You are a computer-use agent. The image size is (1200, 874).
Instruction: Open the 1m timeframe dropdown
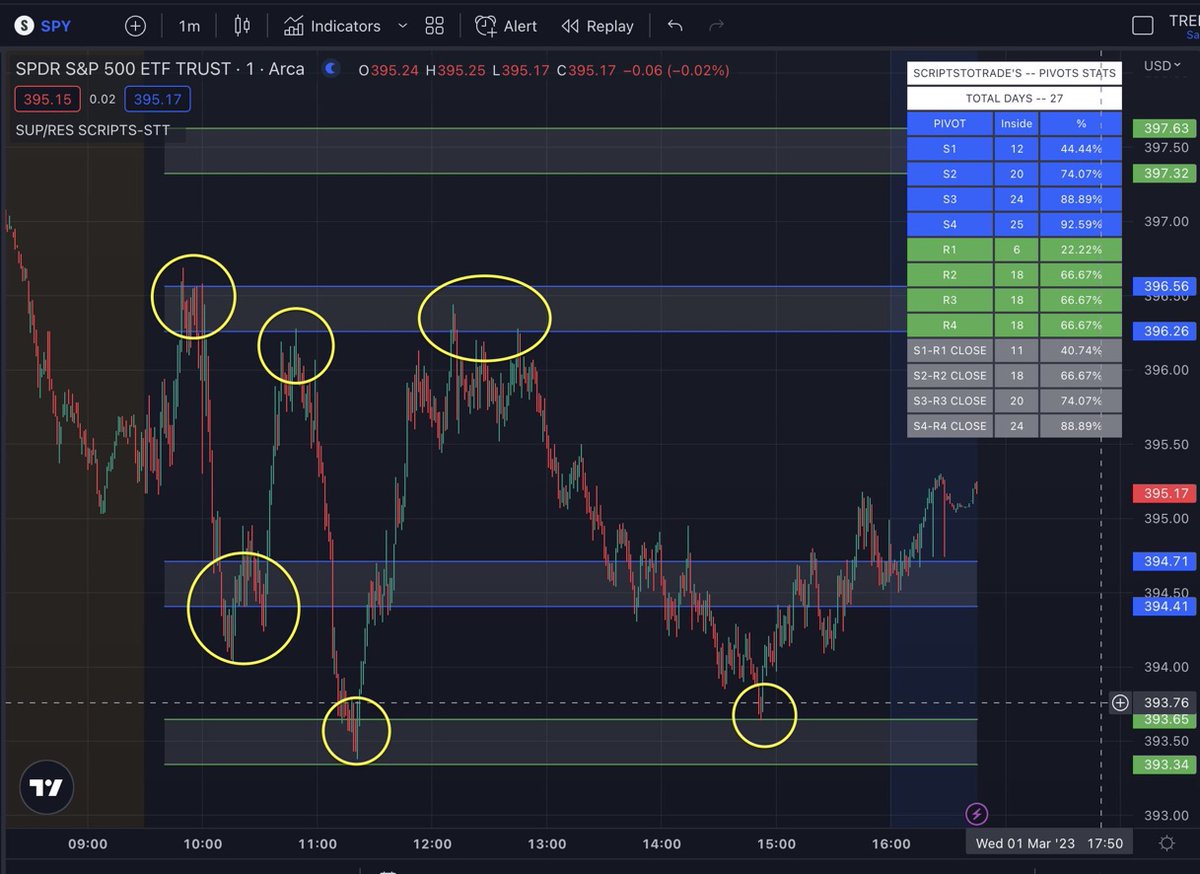click(189, 26)
